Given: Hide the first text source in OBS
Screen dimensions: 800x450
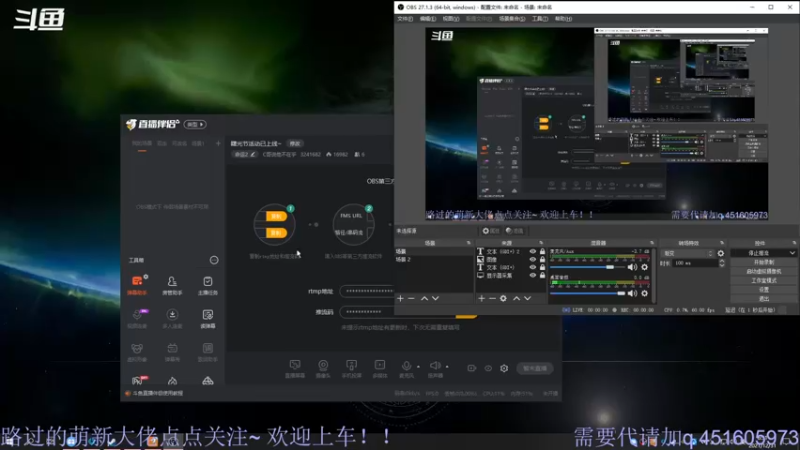Looking at the screenshot, I should coord(533,252).
